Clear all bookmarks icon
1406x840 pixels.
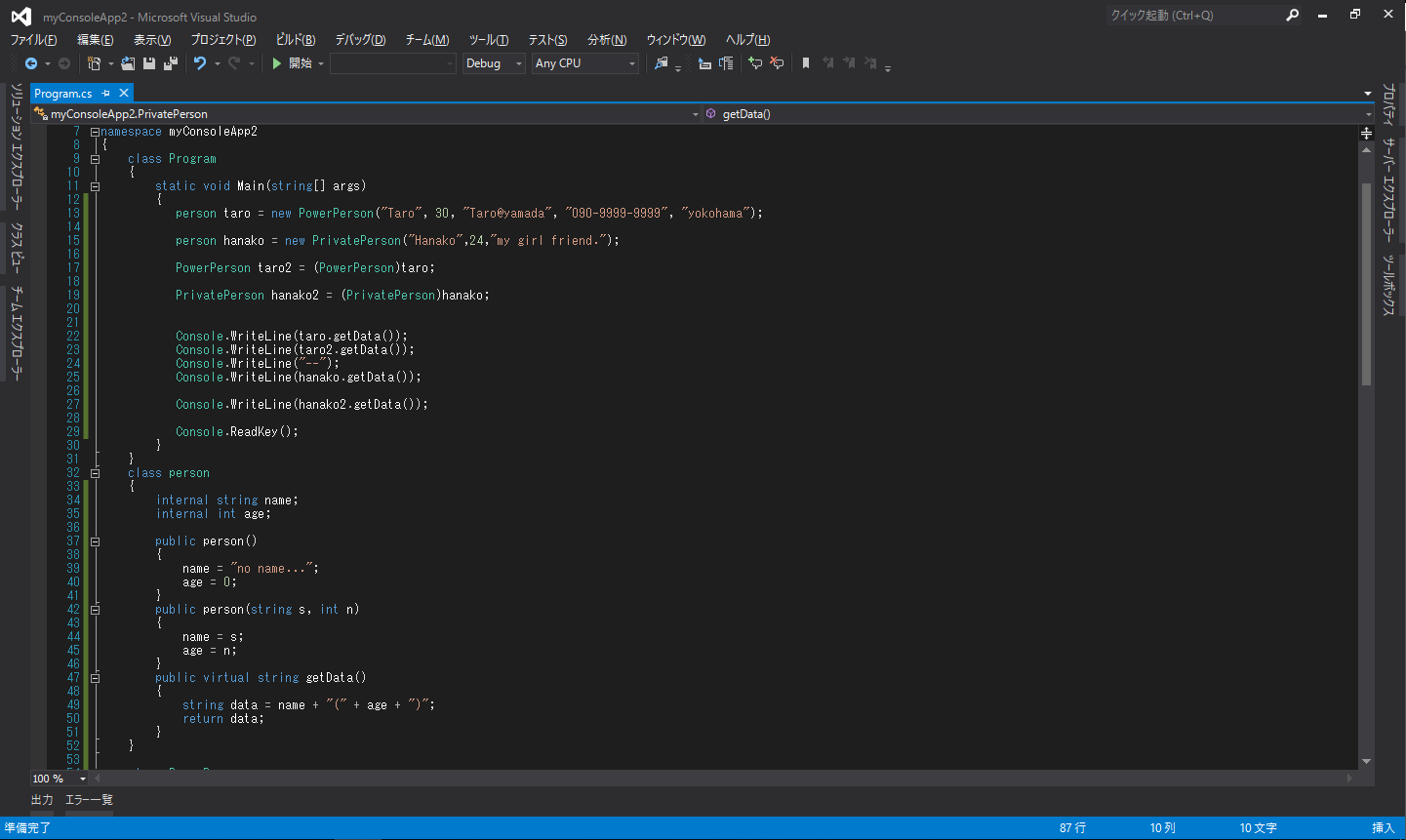pyautogui.click(x=870, y=63)
